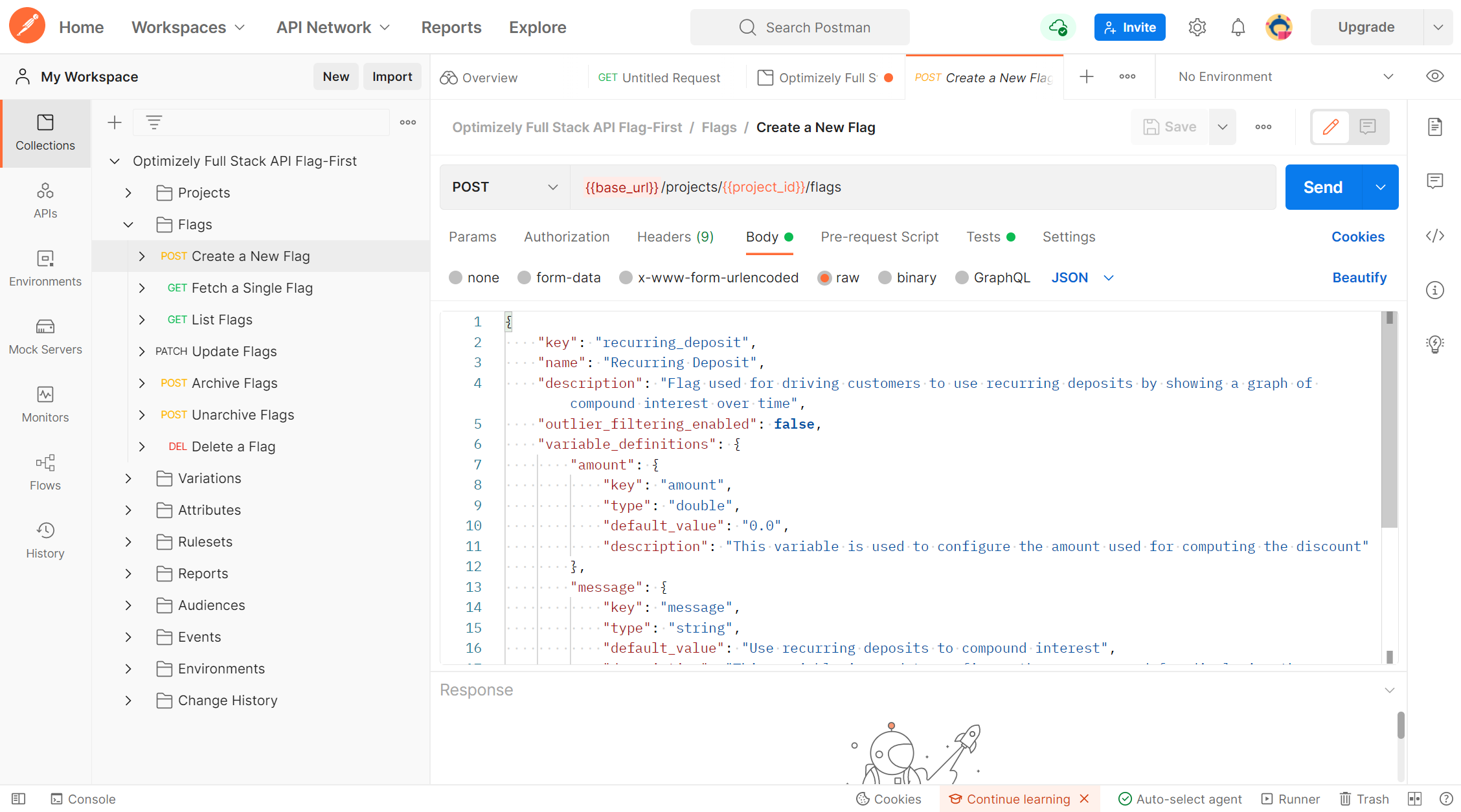
Task: Open the Mock Servers sidebar panel
Action: point(45,337)
